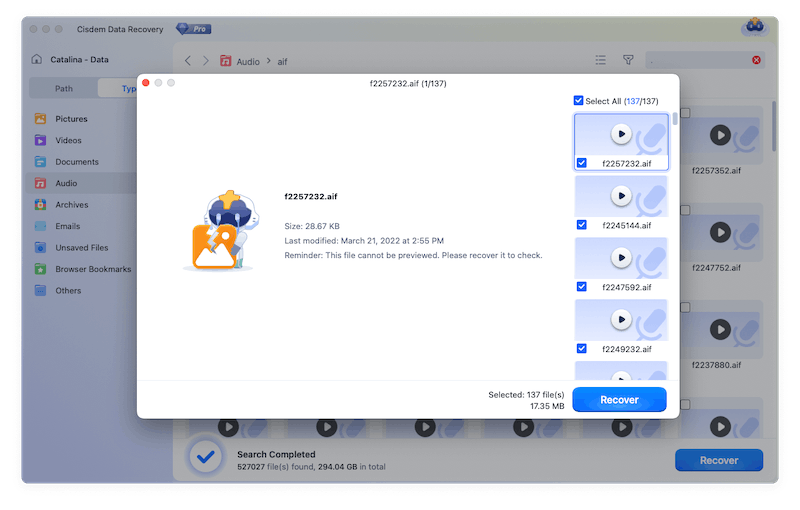
Task: Select the Others category icon
Action: (40, 290)
